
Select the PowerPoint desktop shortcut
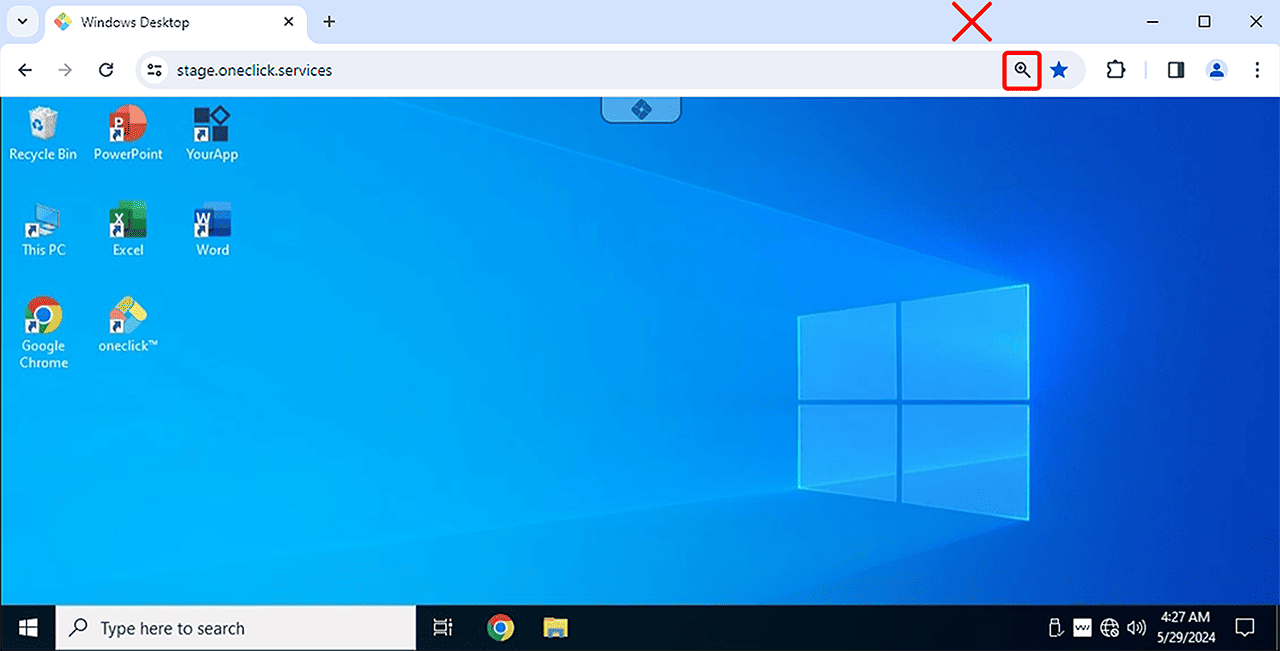point(128,133)
